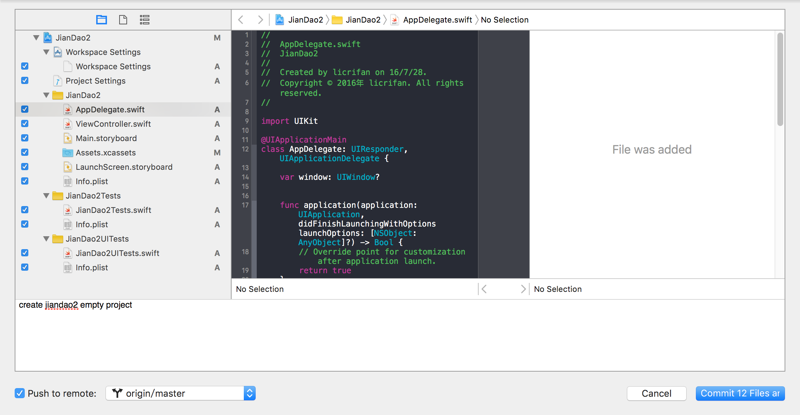Click the Main.storyboard file icon
The height and width of the screenshot is (415, 800).
[x=67, y=138]
